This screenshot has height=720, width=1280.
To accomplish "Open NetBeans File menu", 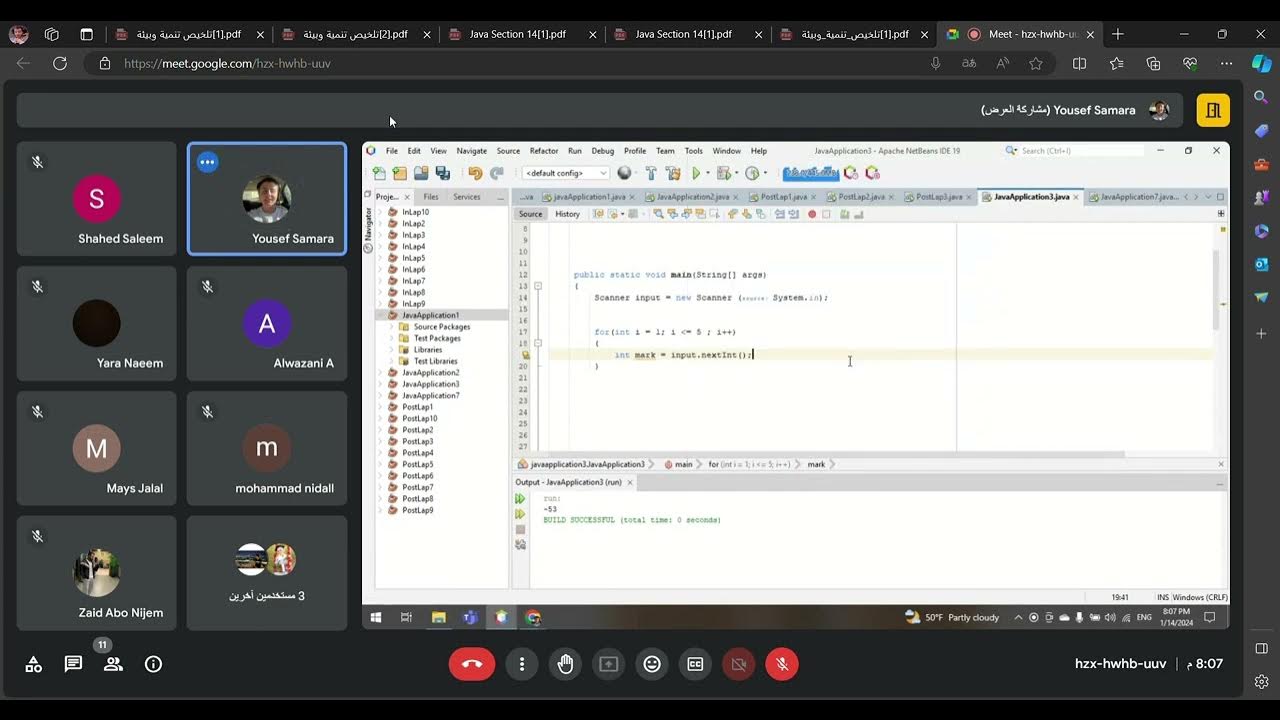I will coord(392,151).
